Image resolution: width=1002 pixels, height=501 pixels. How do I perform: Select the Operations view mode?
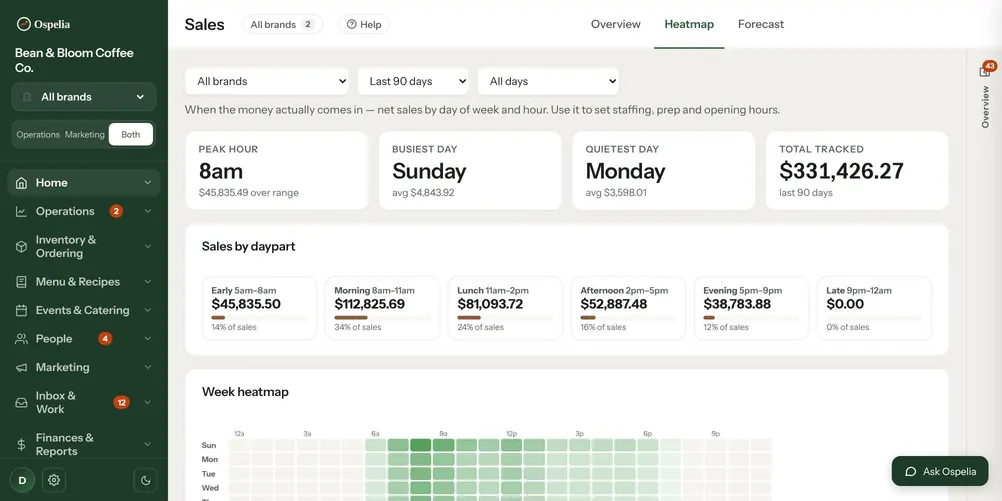[38, 135]
